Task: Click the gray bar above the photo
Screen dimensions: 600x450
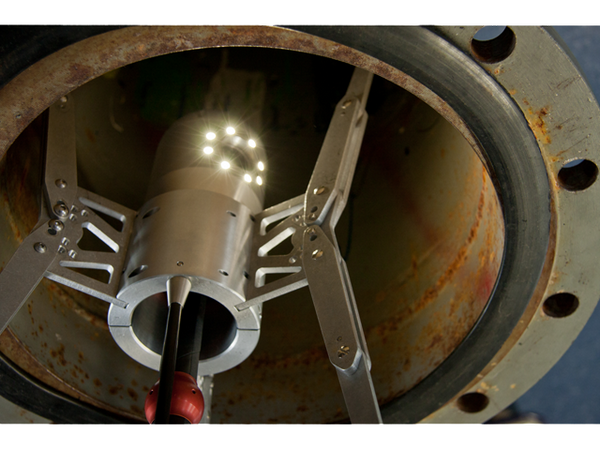Action: click(x=300, y=12)
